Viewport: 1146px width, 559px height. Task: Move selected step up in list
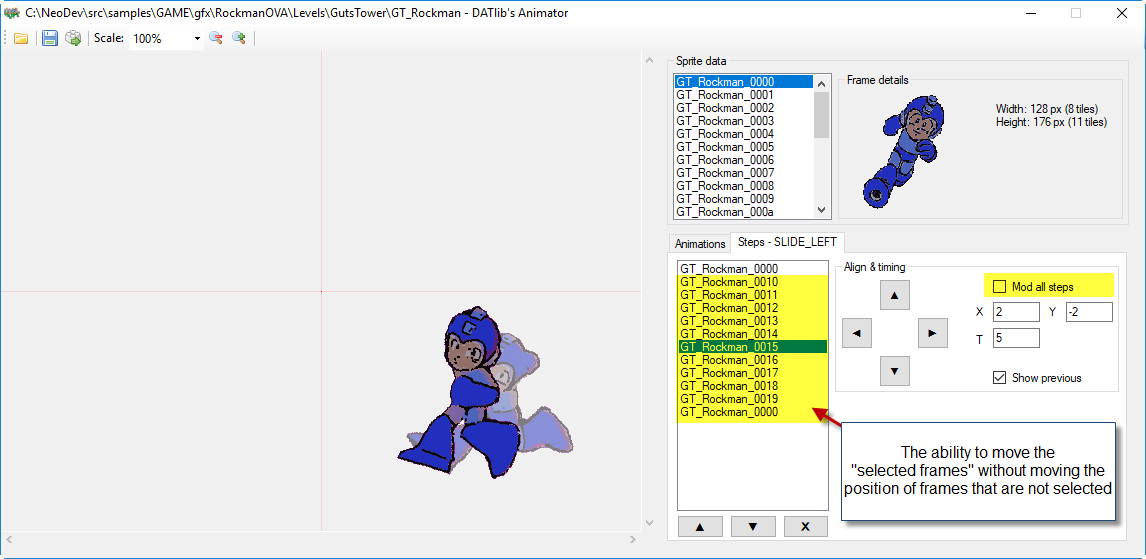(698, 527)
